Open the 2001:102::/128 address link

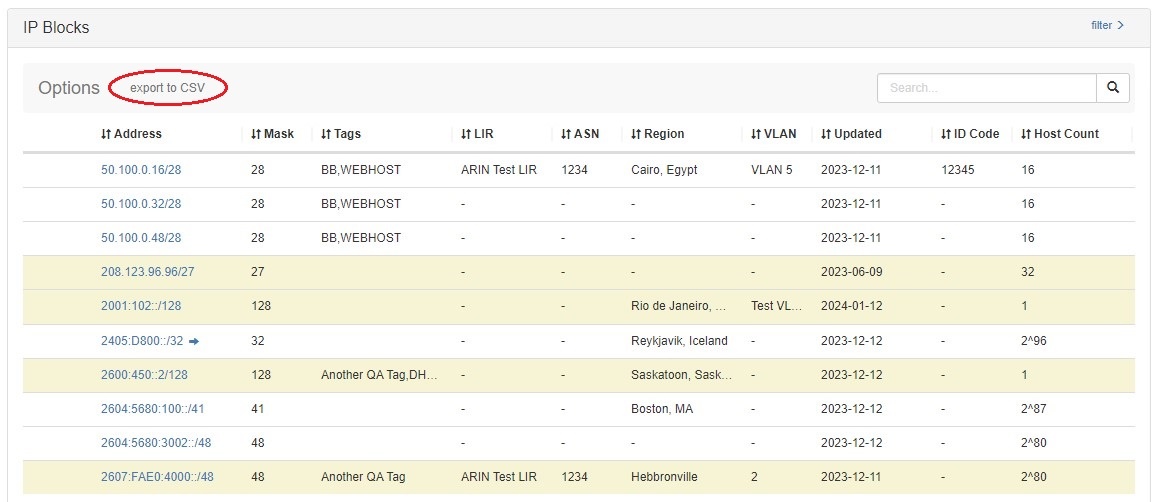(141, 306)
